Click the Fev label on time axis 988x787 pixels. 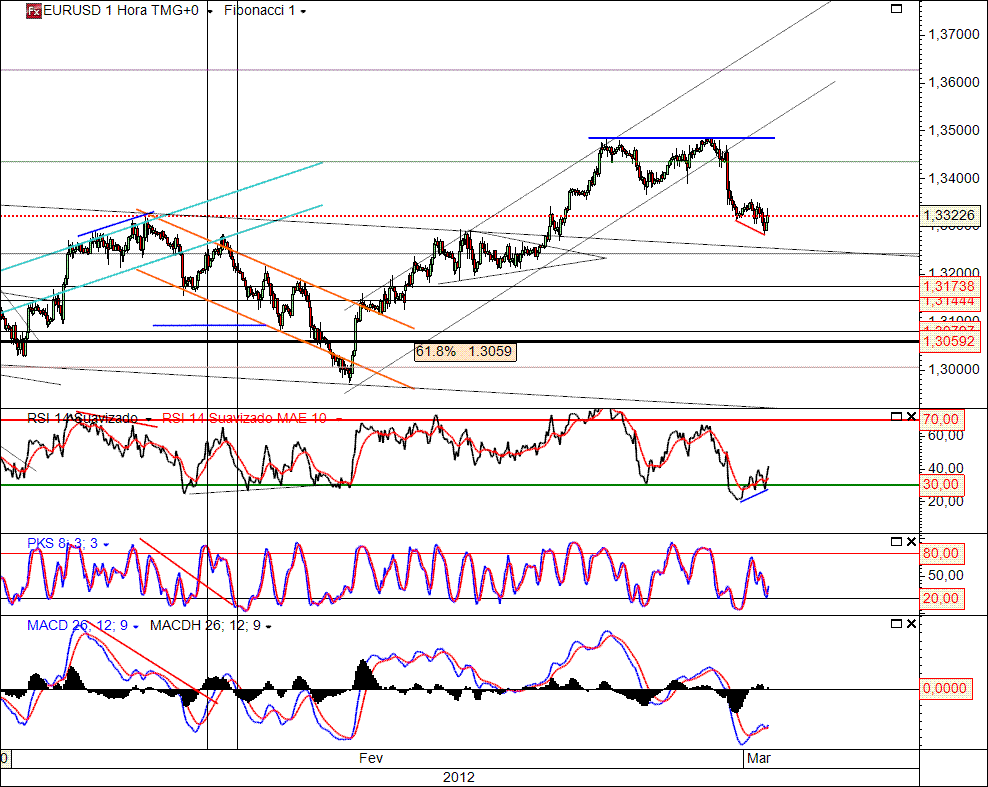[x=370, y=758]
